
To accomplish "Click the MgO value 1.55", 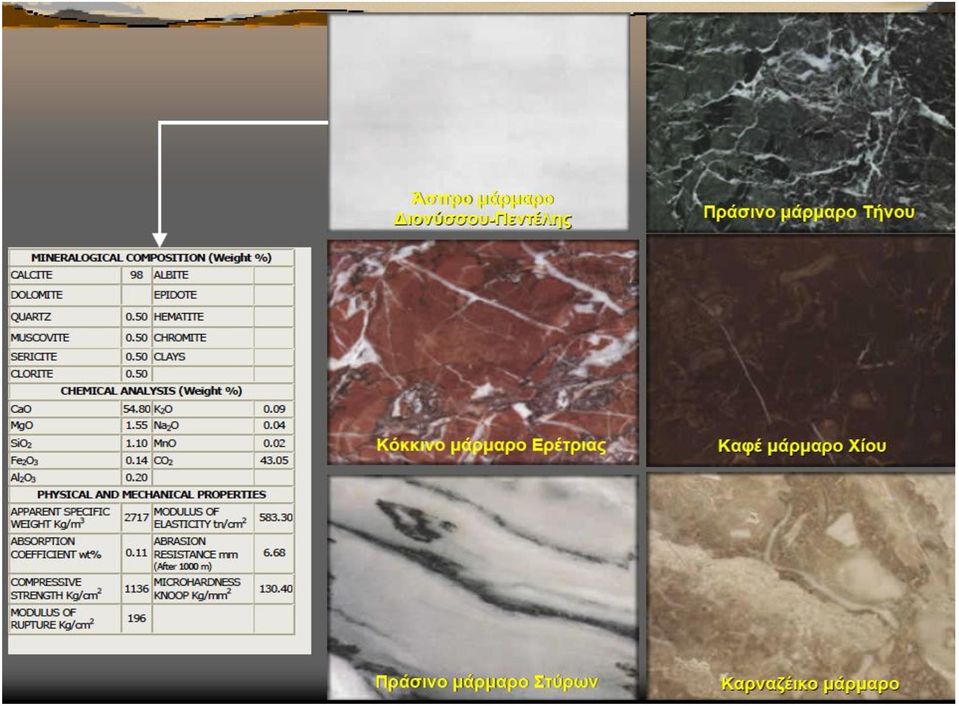I will 136,425.
